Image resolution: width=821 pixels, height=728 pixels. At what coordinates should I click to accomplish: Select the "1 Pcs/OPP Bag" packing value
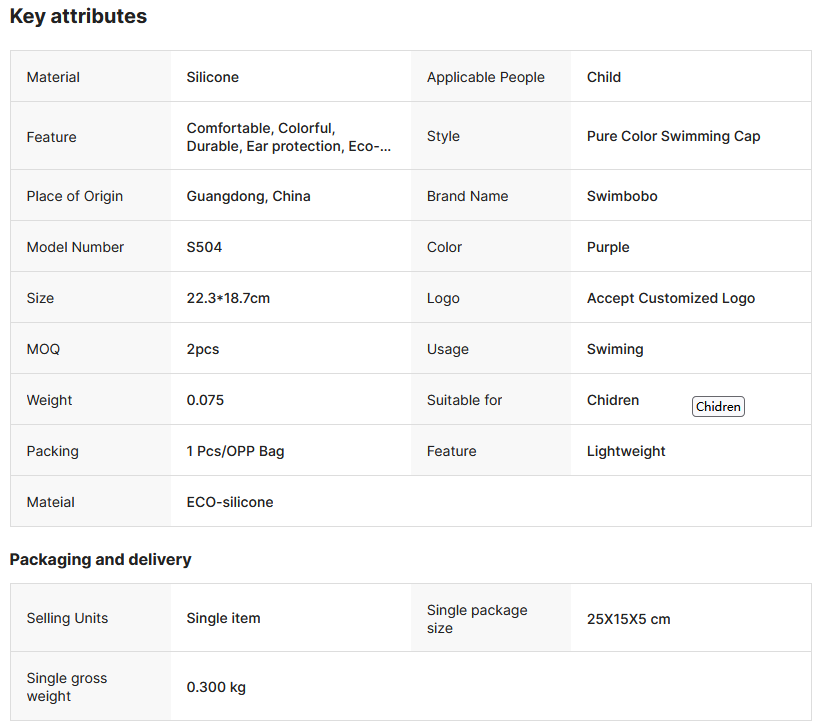point(235,451)
